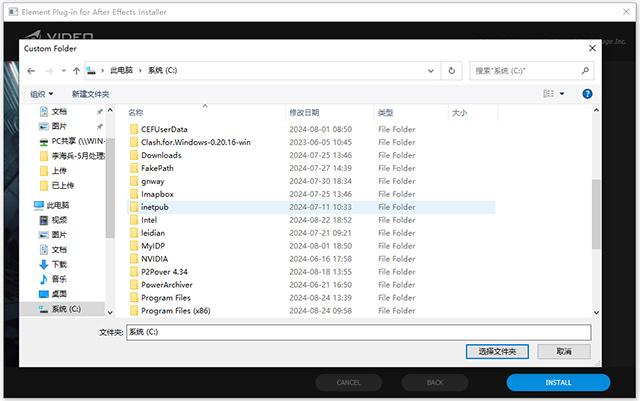Sort by the 名称 column header
The image size is (640, 401).
click(136, 113)
